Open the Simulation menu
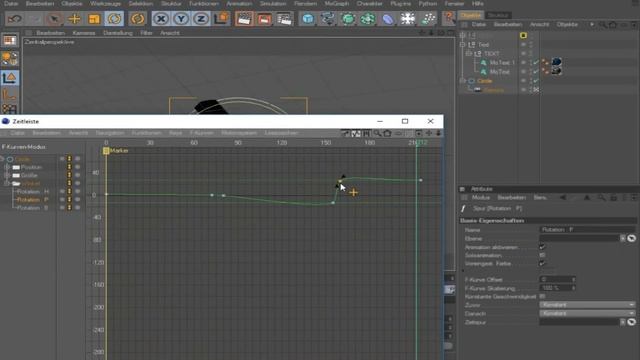 [273, 4]
